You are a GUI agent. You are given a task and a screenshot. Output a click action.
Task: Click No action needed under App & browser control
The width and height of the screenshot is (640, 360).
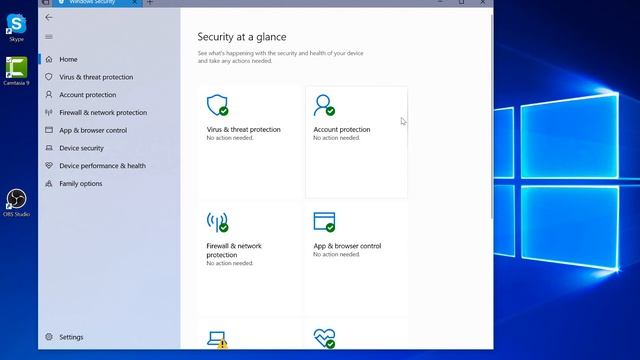336,254
